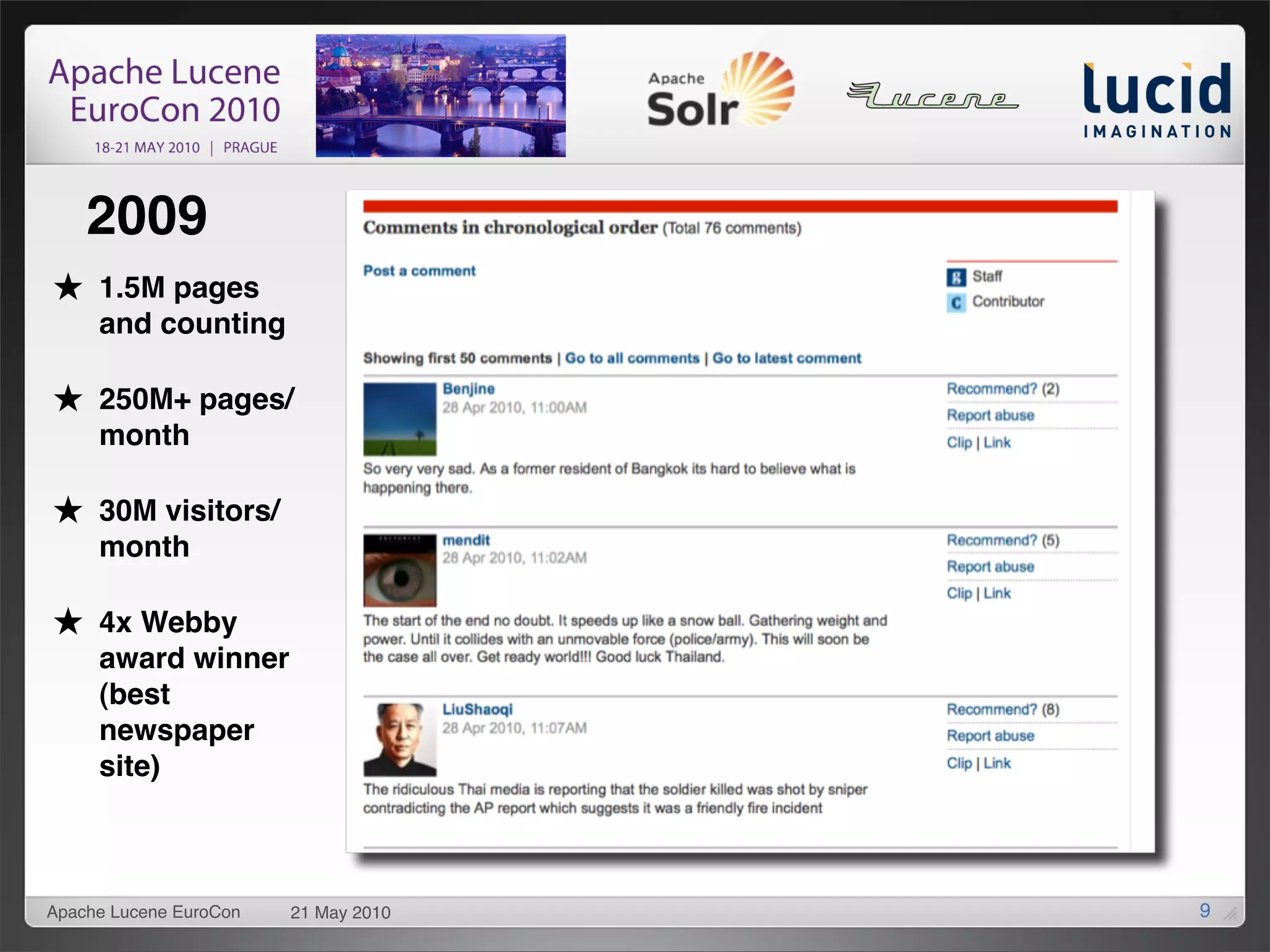Copy Link for mendit's comment
Screen dimensions: 1270x952
point(997,593)
